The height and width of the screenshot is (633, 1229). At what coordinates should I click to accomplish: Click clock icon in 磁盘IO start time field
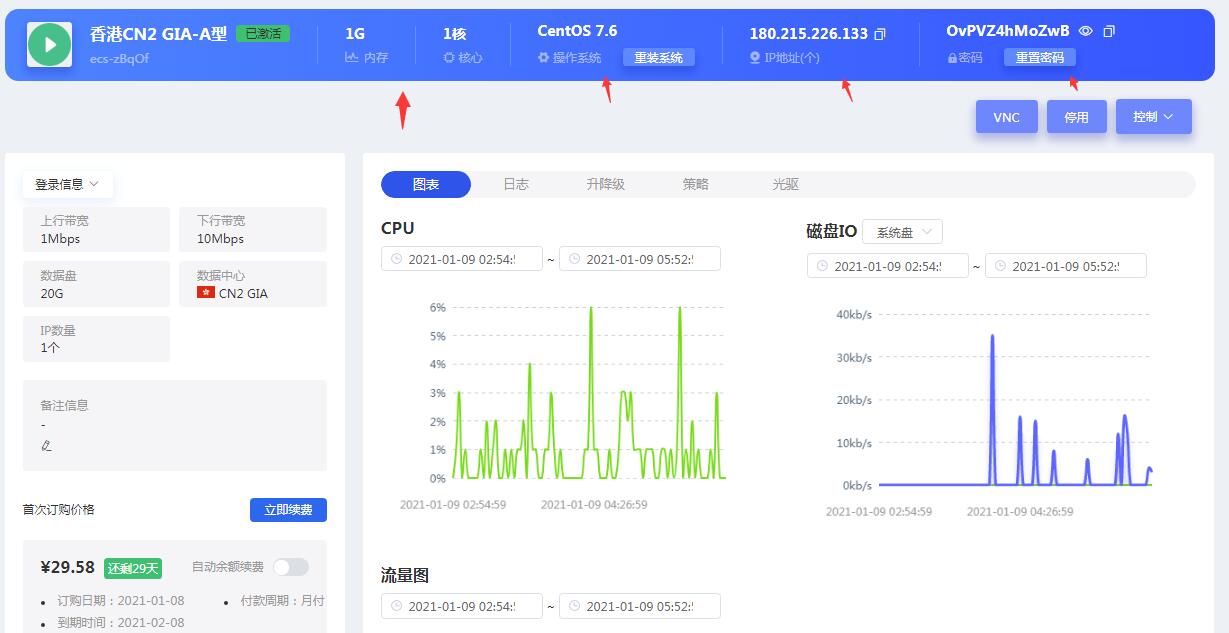[x=823, y=266]
